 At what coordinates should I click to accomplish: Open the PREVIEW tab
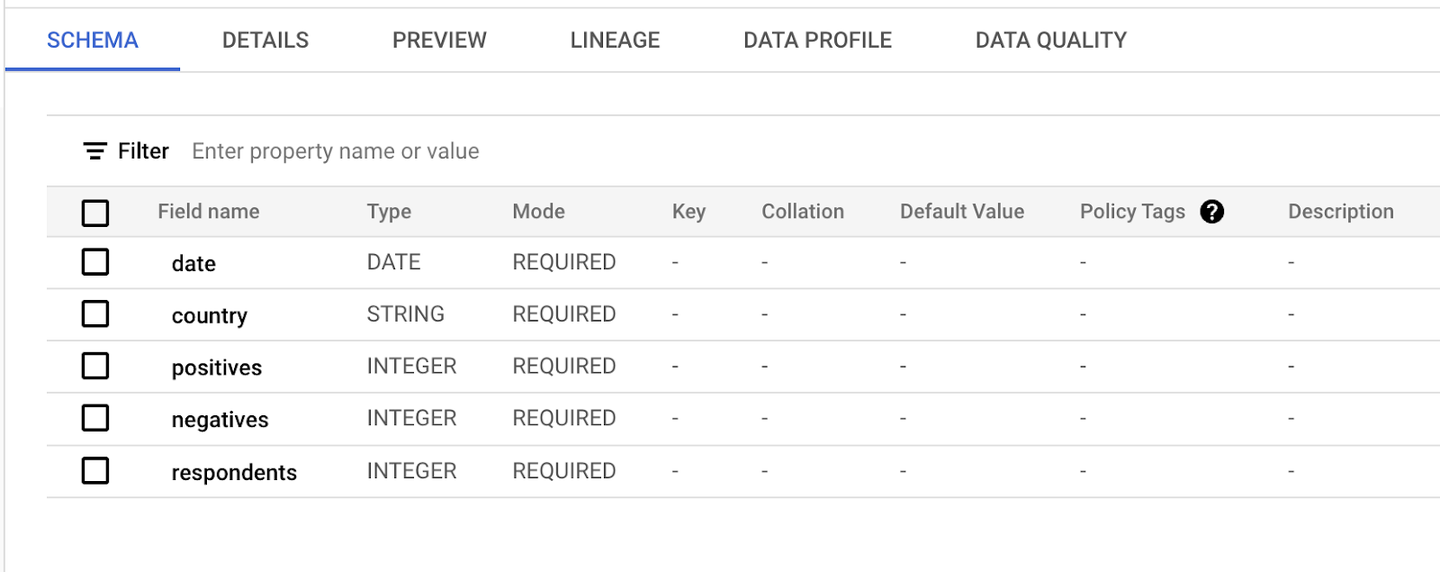point(439,41)
